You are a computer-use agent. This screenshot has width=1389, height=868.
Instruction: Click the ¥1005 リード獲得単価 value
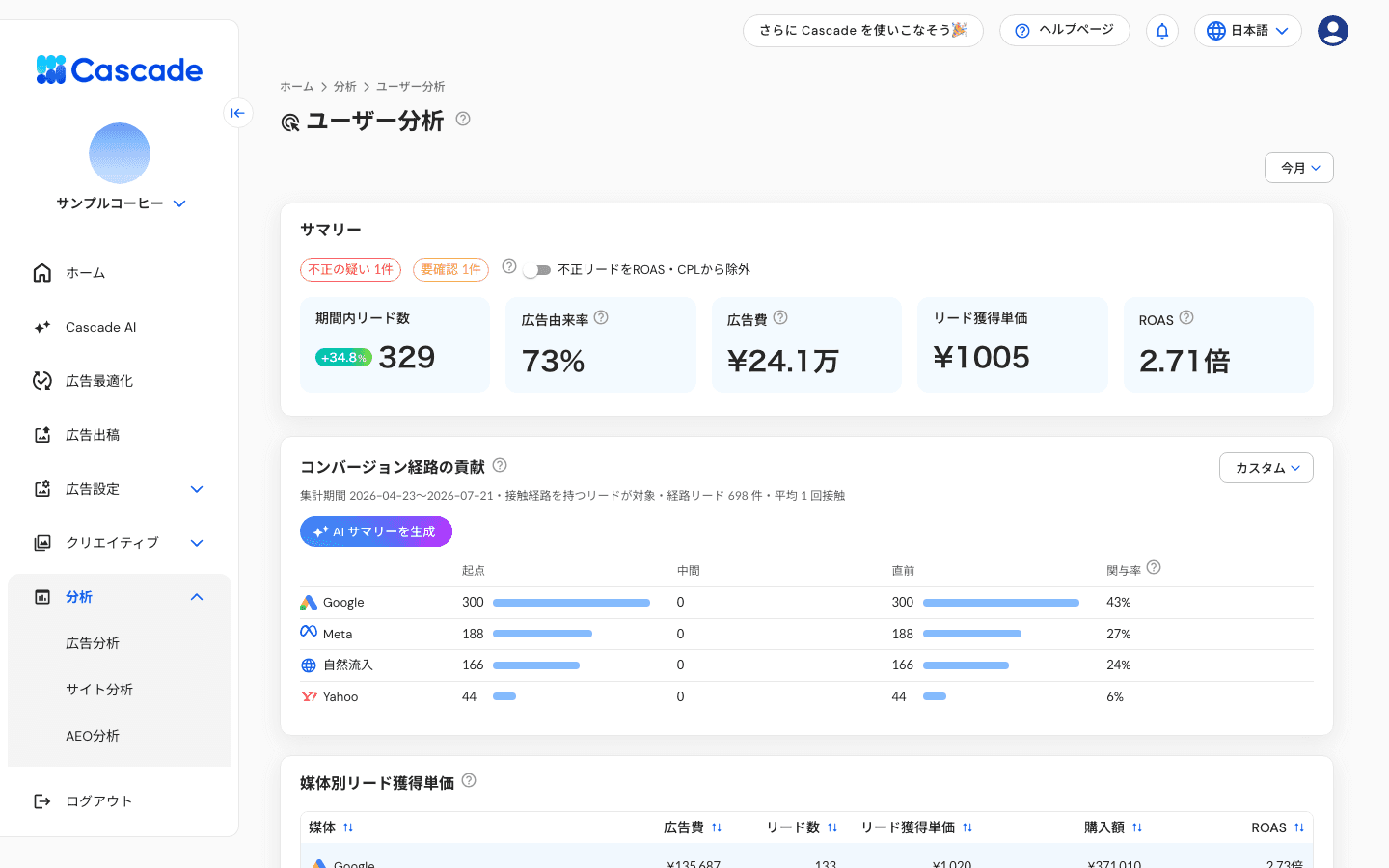tap(982, 358)
